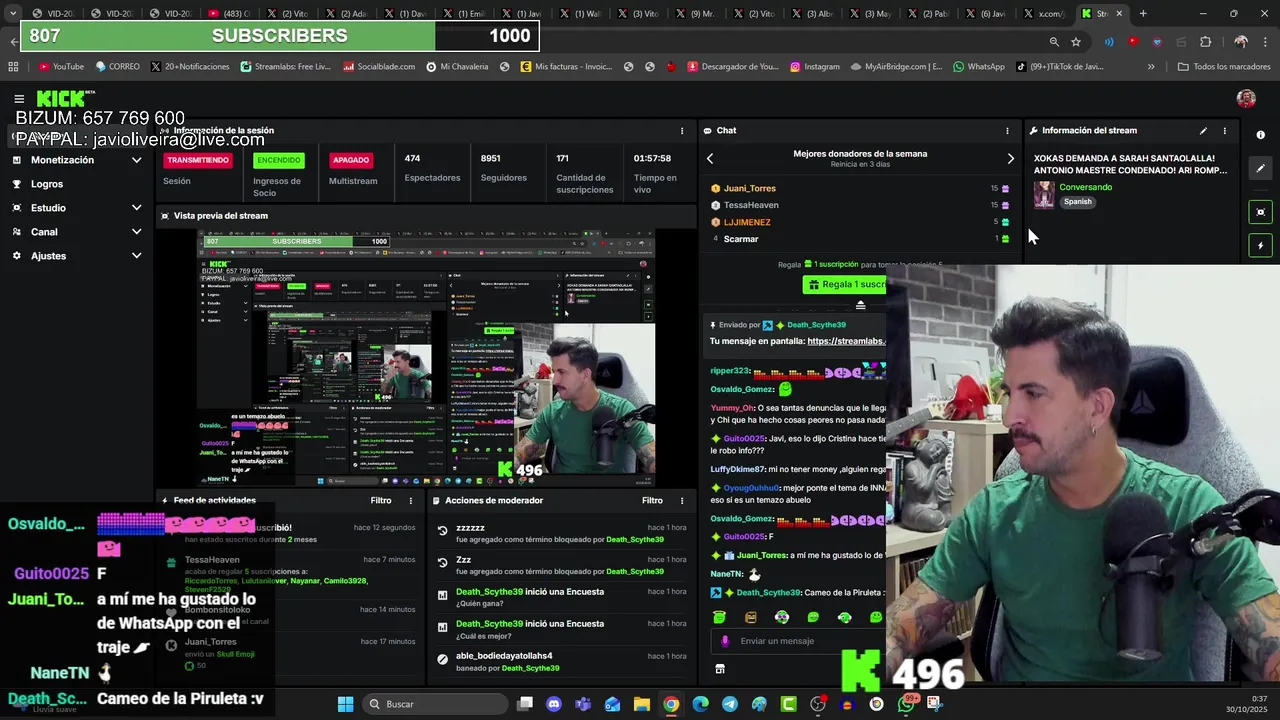Screen dimensions: 1280x720
Task: Edit stream info with pencil icon in panel header
Action: click(x=1203, y=131)
